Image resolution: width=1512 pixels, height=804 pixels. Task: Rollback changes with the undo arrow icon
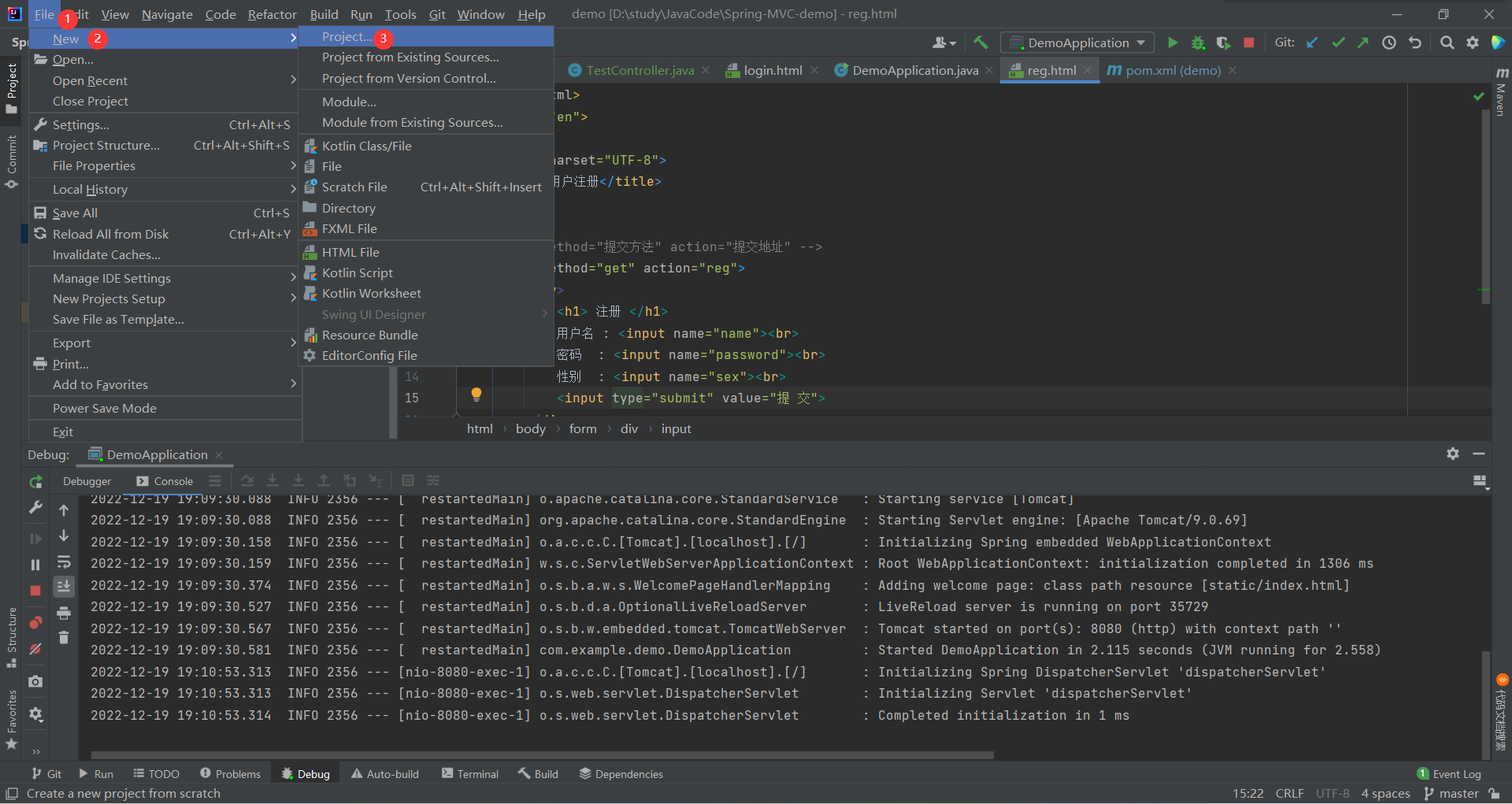1415,43
